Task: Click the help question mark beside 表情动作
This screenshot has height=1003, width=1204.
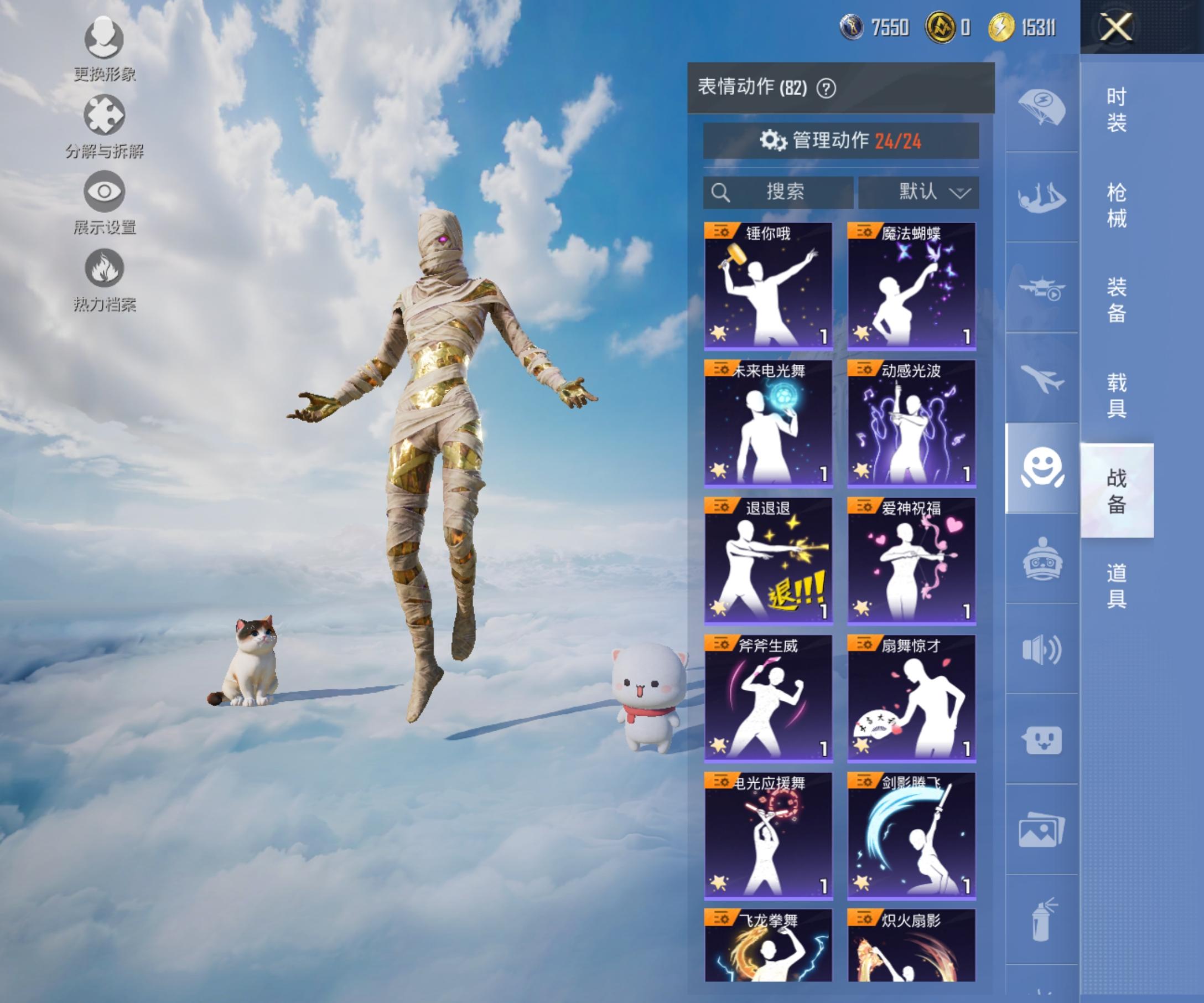Action: 826,89
